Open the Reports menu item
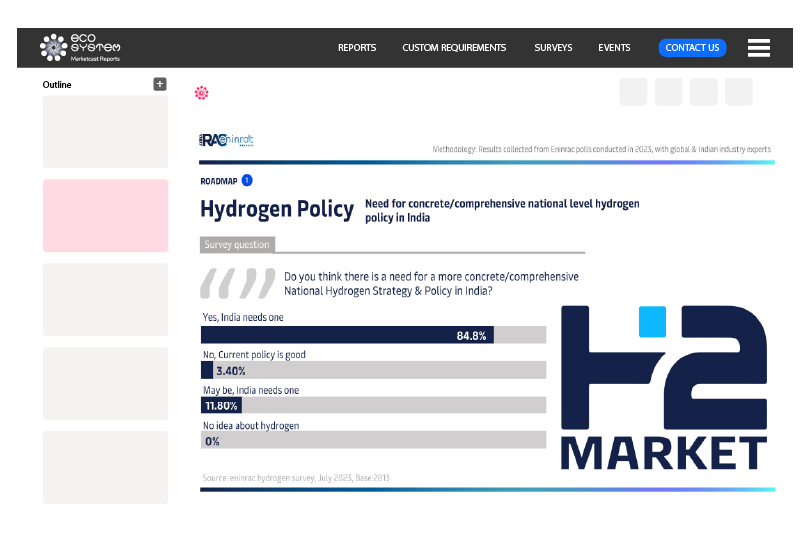This screenshot has width=810, height=536. [357, 48]
